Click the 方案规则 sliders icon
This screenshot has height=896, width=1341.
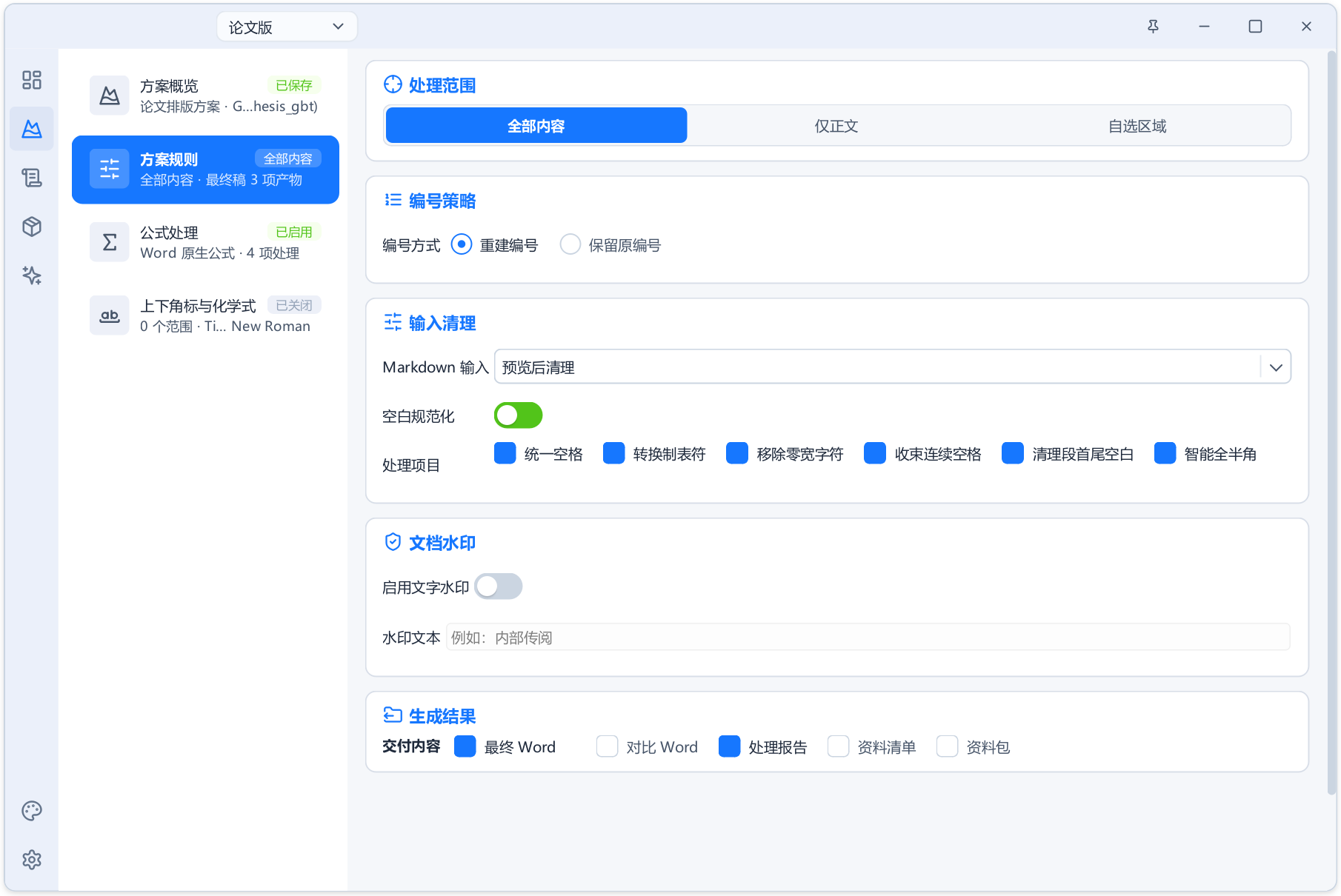(110, 169)
